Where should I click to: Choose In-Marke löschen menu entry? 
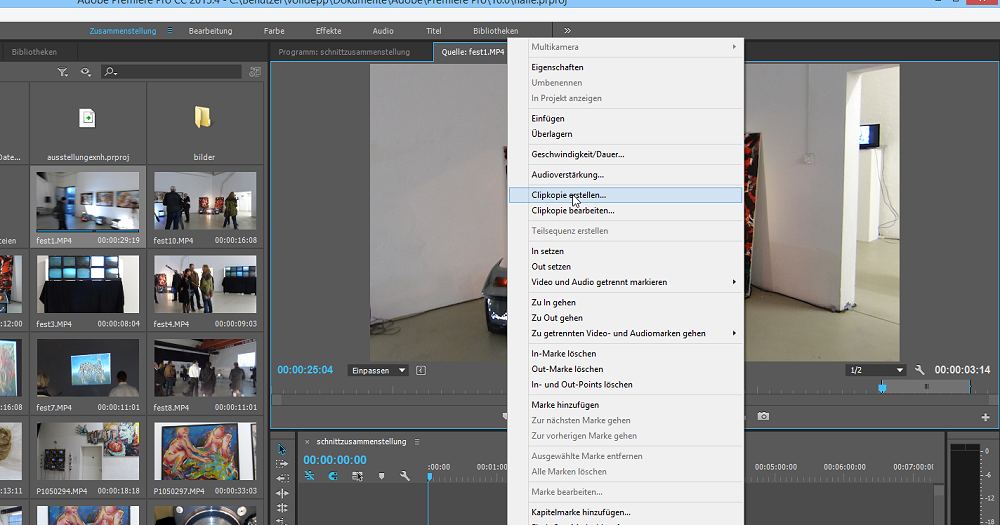626,353
